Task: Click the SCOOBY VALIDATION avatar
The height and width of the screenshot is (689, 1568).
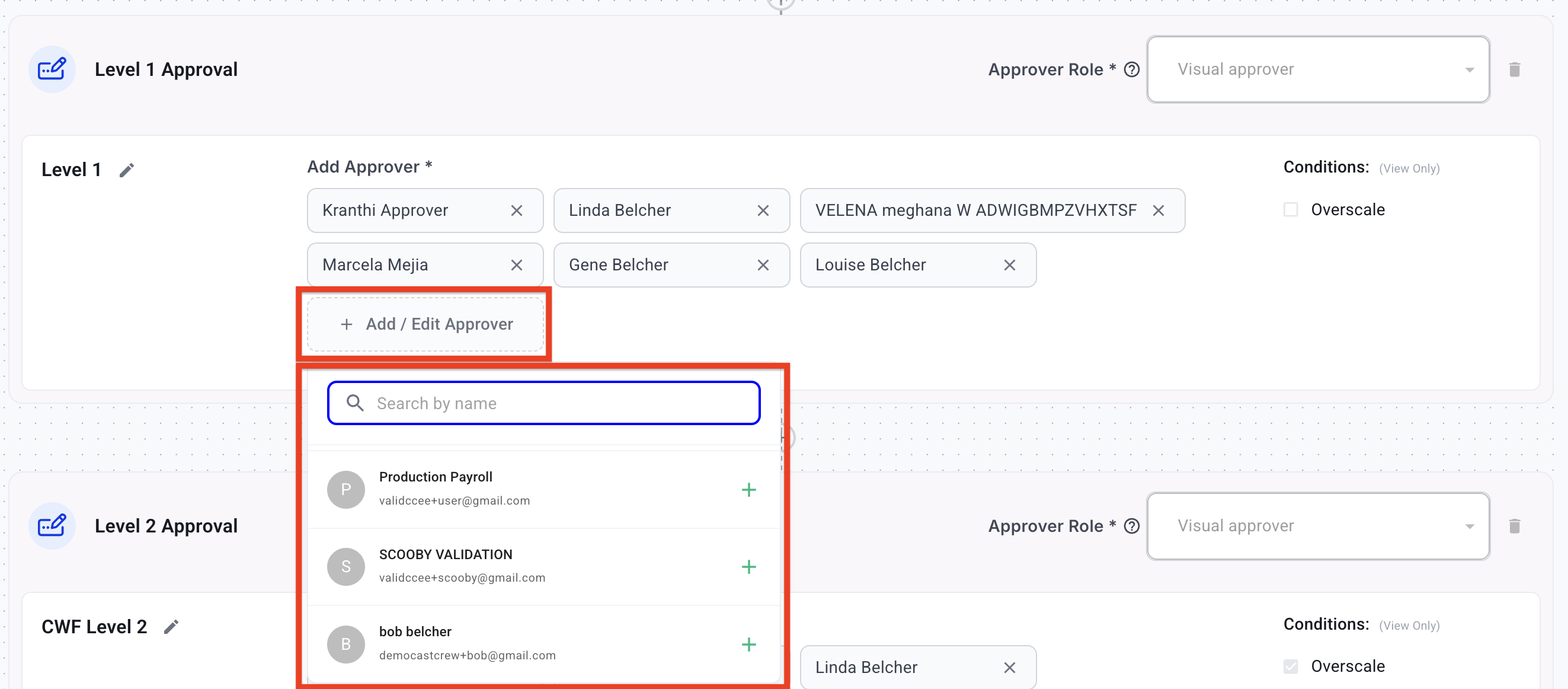Action: tap(345, 566)
